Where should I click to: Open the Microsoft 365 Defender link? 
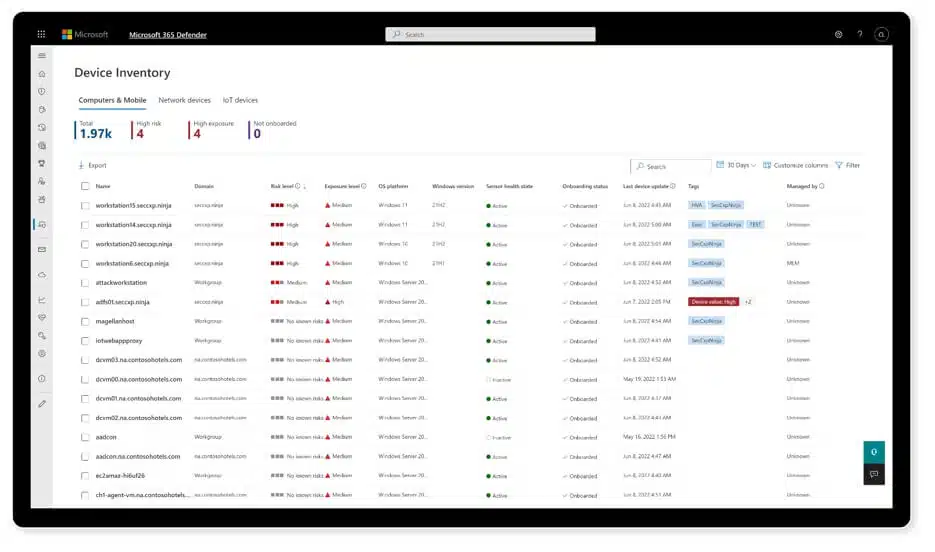[x=168, y=35]
